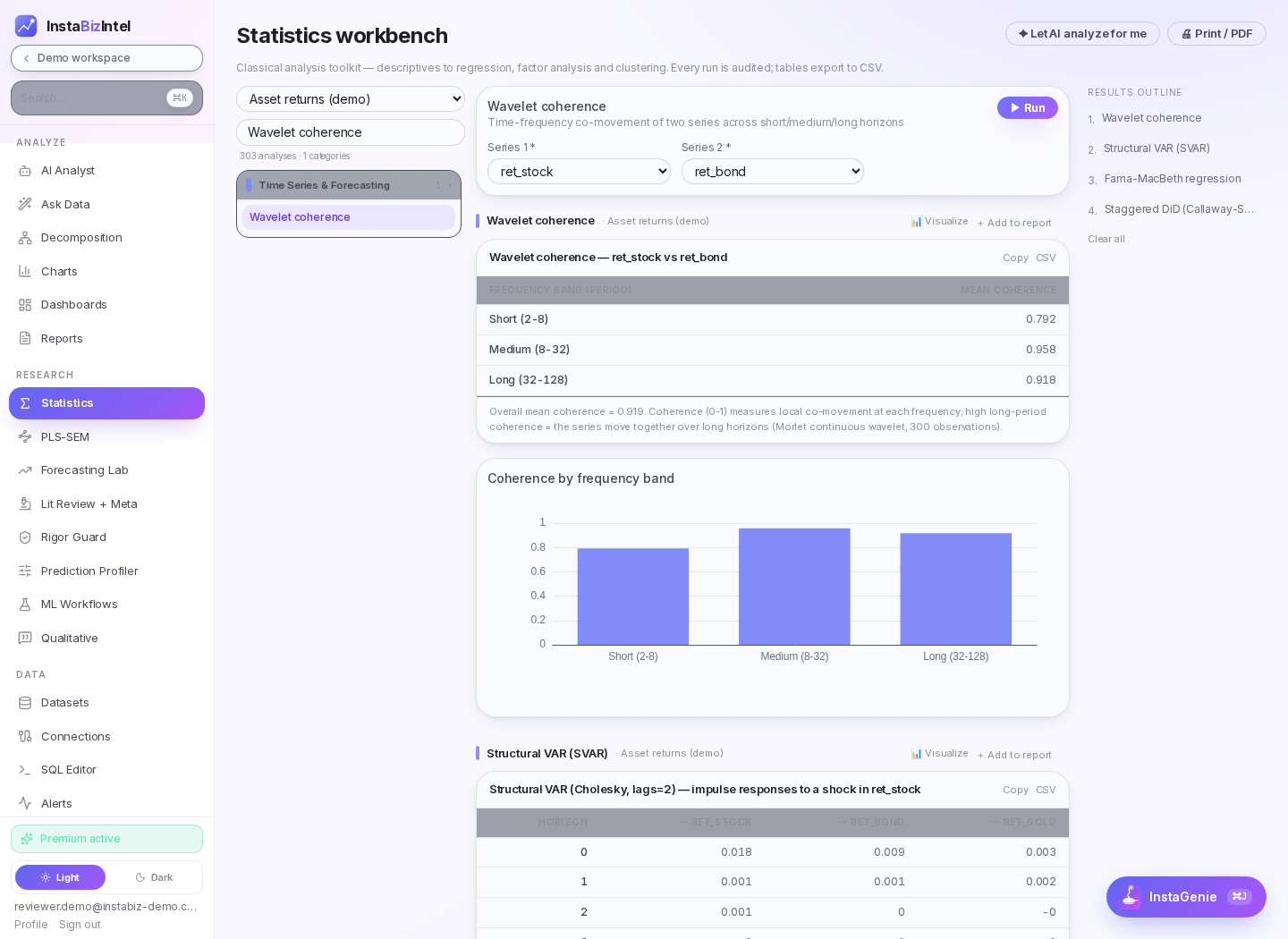Jump to Structural VAR (SVAR) outline entry
Image resolution: width=1288 pixels, height=939 pixels.
pyautogui.click(x=1157, y=148)
